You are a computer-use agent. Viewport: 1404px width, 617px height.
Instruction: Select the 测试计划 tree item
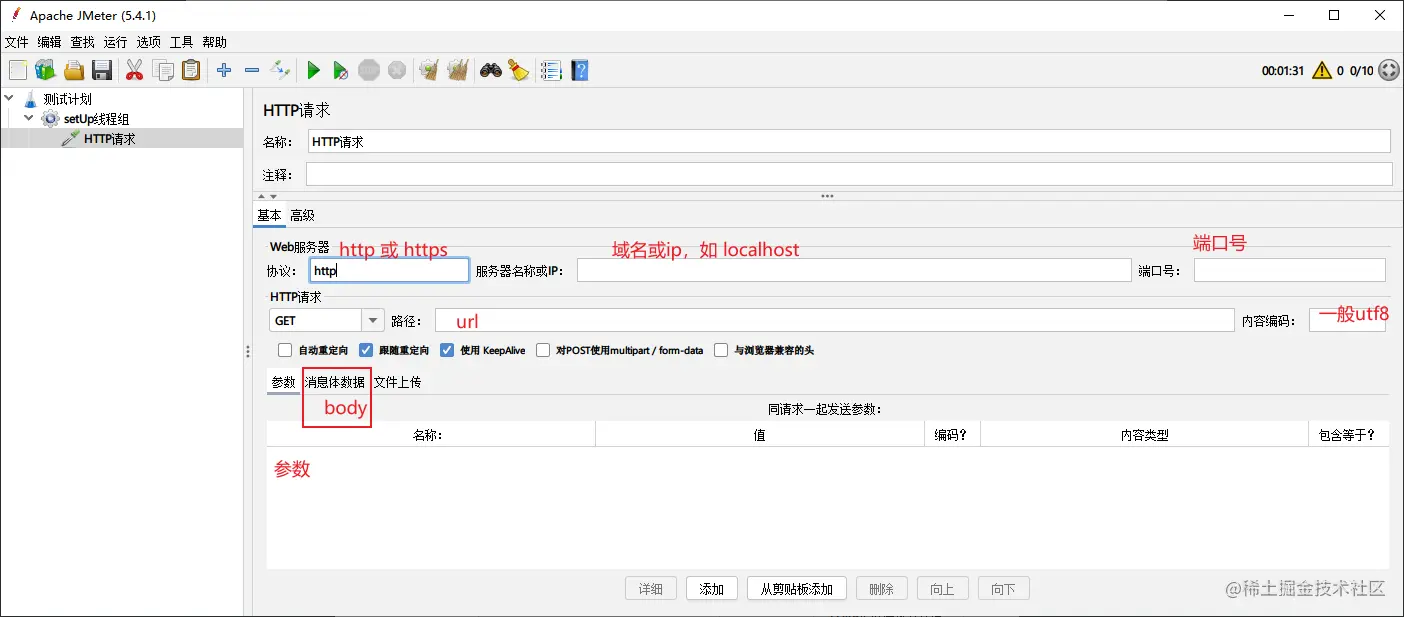(67, 99)
